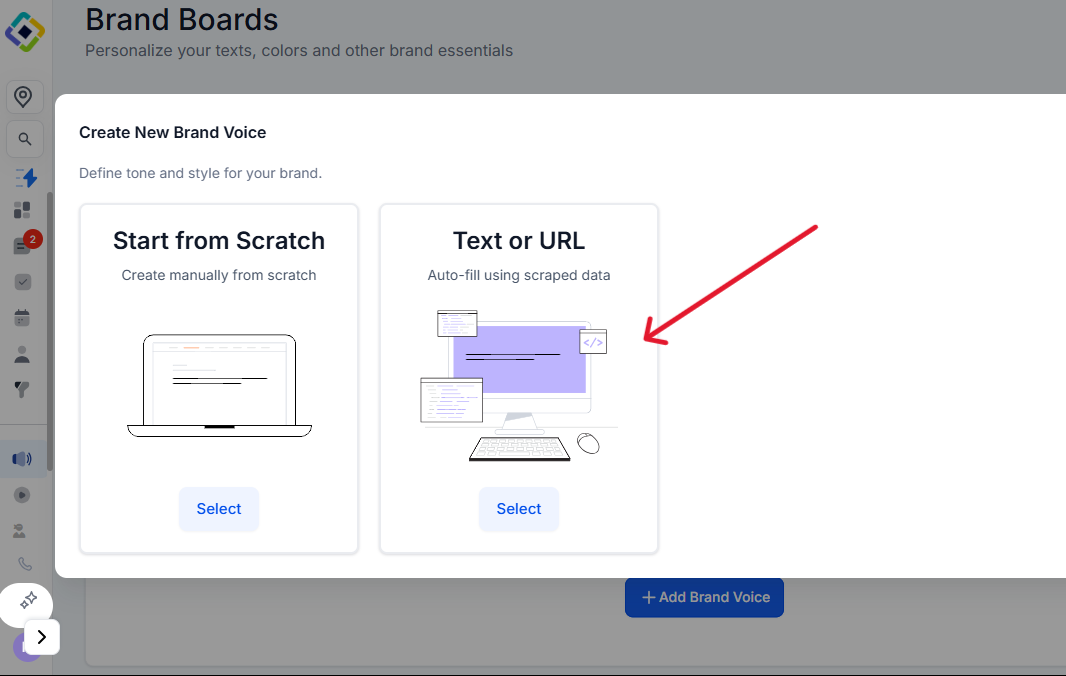Click the sidebar search icon

coord(24,139)
